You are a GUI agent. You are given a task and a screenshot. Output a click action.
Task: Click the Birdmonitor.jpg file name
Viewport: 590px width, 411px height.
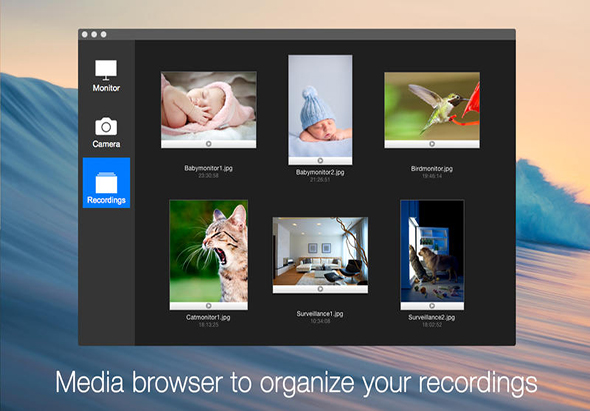coord(432,169)
